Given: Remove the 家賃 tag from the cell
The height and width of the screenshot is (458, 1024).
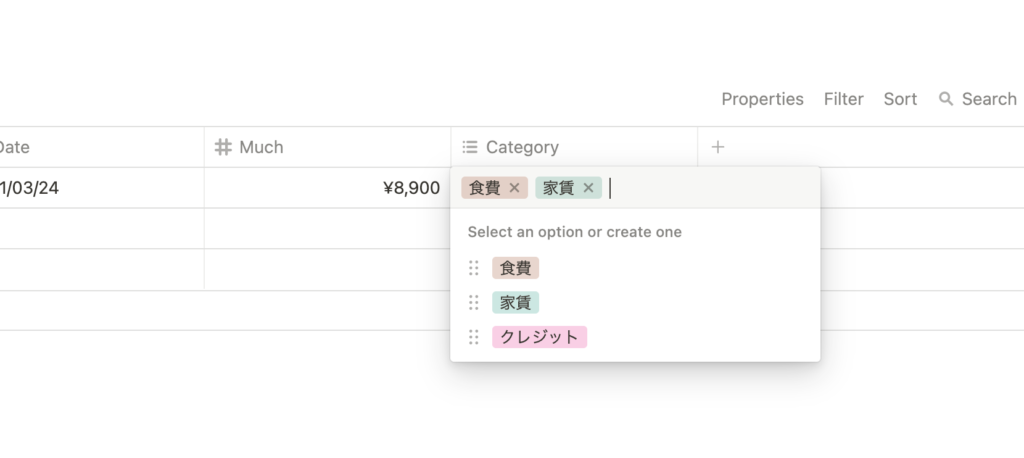Looking at the screenshot, I should click(588, 188).
